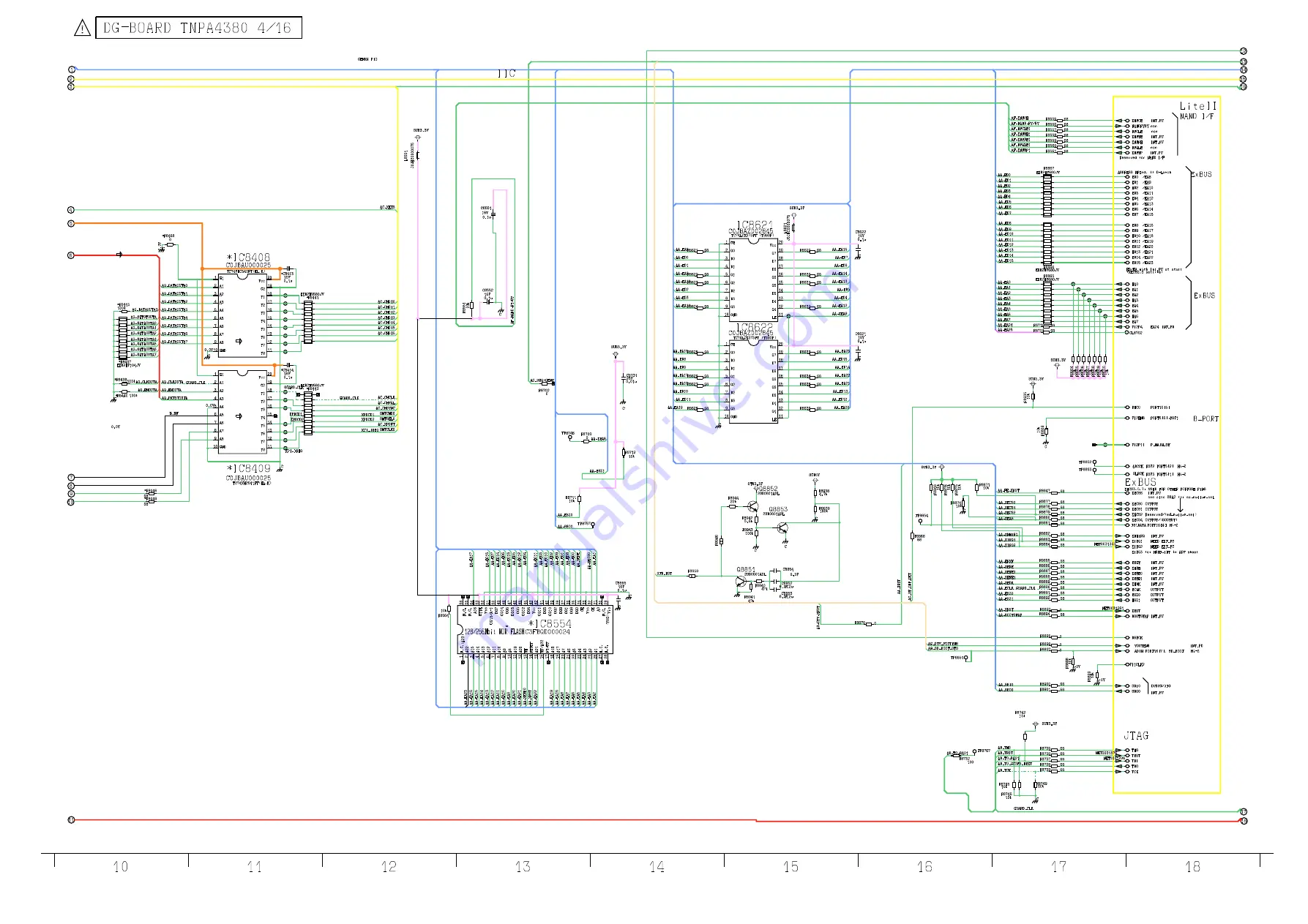This screenshot has width=1308, height=924.
Task: Click circled connector 4 on the green line
Action: pyautogui.click(x=71, y=210)
